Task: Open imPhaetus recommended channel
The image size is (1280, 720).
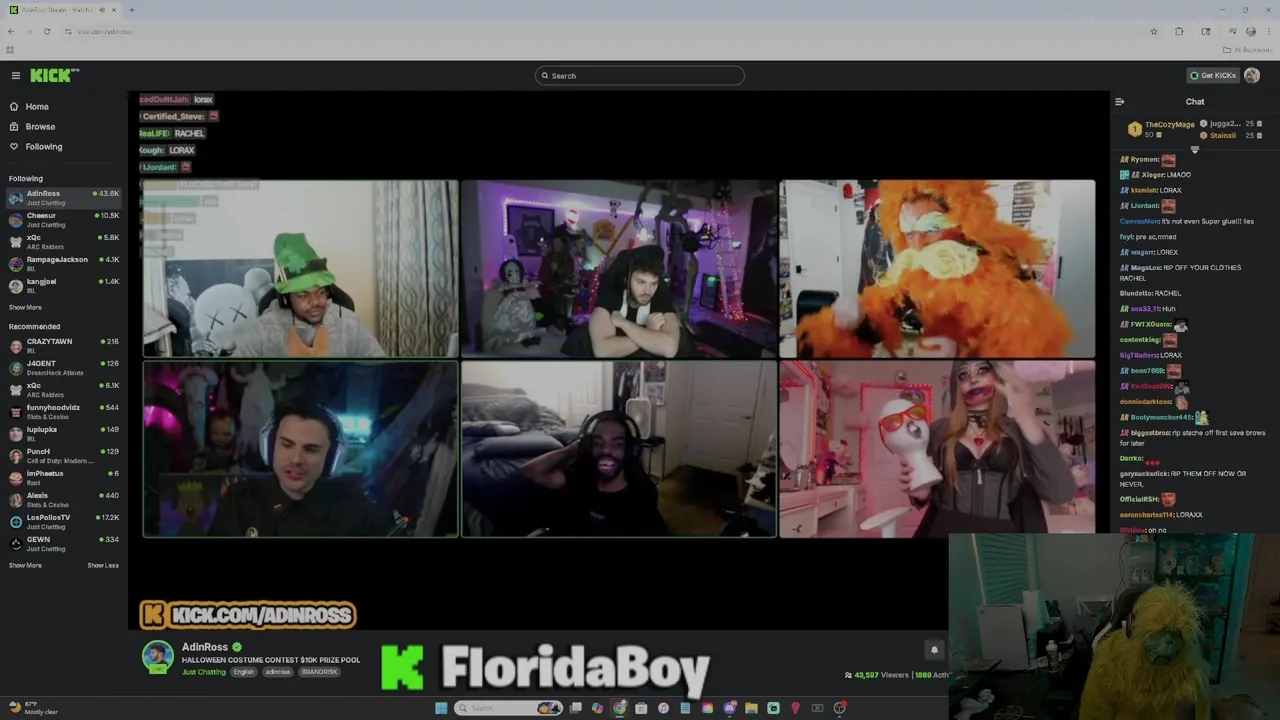Action: click(64, 478)
